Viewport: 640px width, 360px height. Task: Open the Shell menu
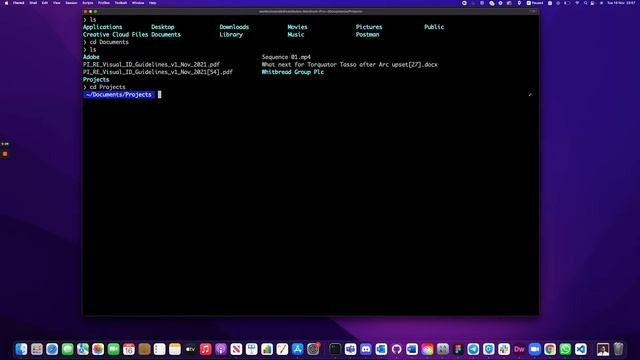(33, 3)
